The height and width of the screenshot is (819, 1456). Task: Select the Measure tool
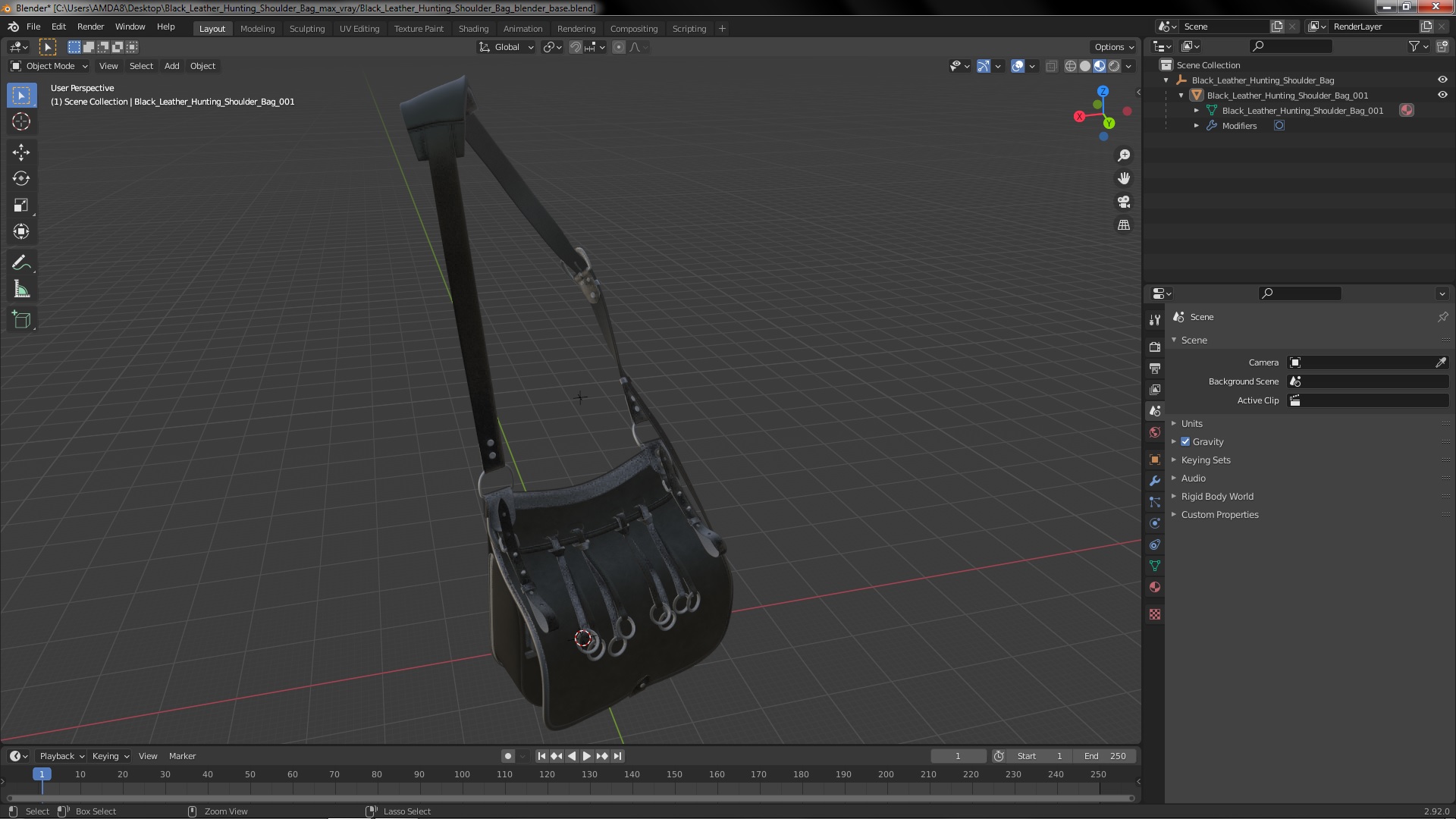pyautogui.click(x=21, y=290)
